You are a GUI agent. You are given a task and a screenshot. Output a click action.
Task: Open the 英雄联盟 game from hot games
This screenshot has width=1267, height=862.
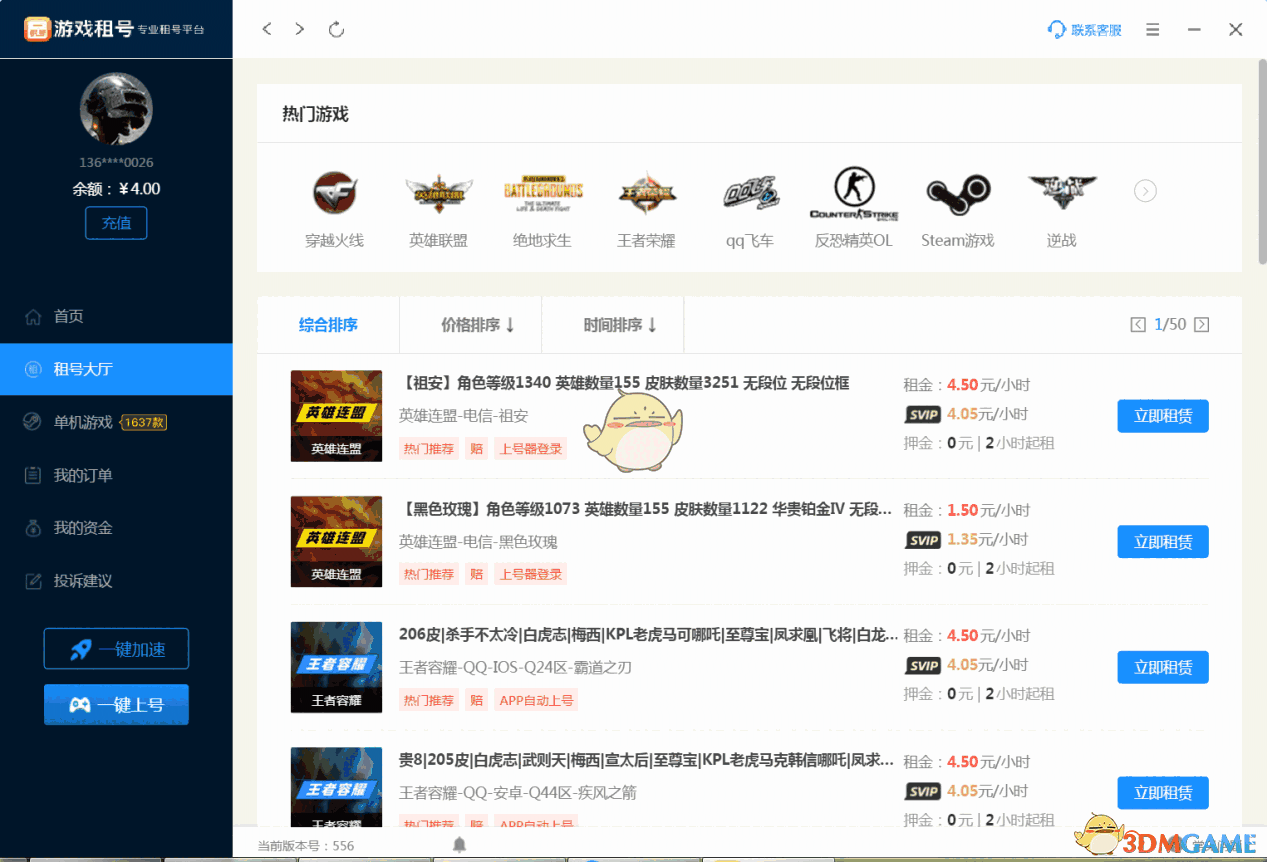[x=438, y=193]
